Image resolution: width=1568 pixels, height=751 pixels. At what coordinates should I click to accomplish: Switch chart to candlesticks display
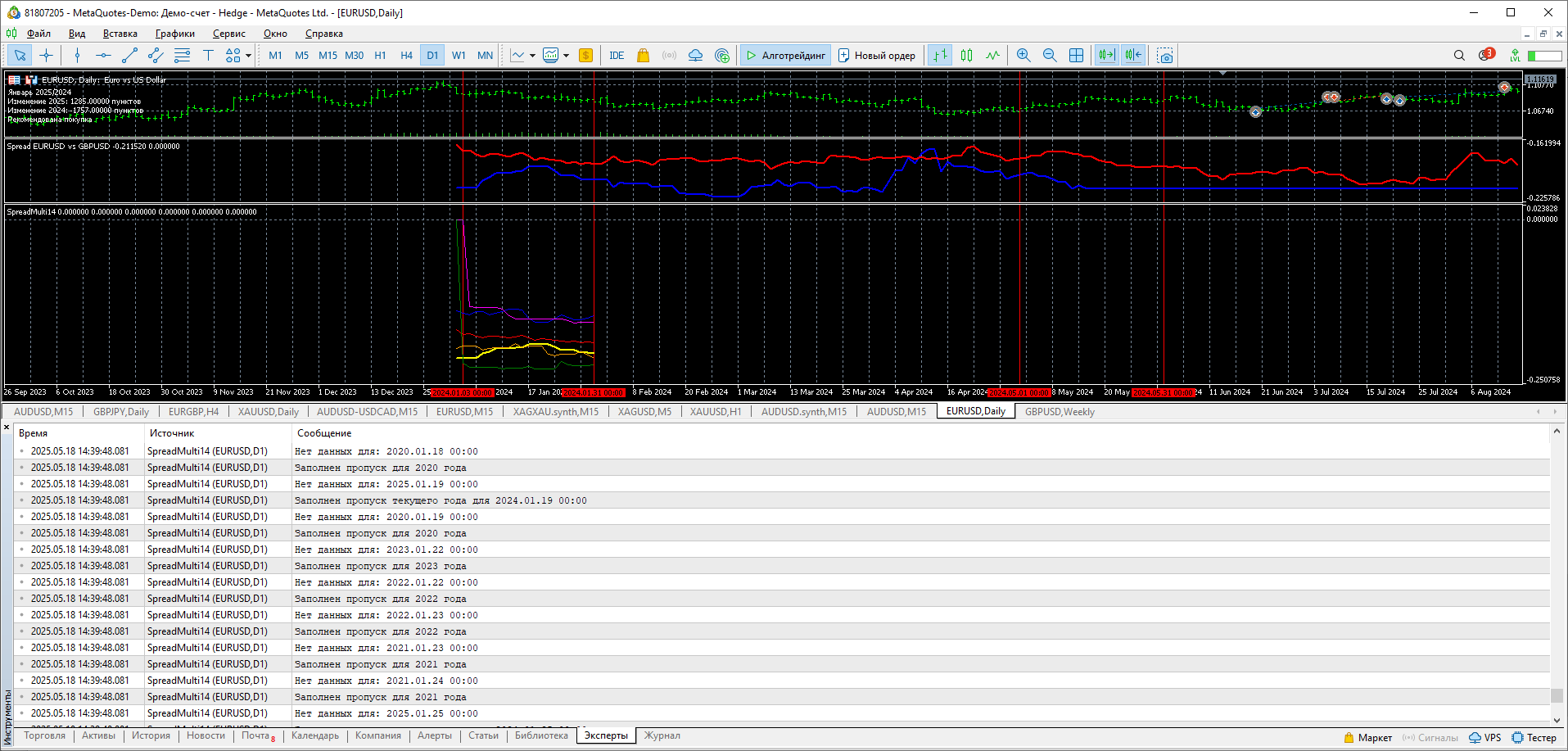coord(966,56)
